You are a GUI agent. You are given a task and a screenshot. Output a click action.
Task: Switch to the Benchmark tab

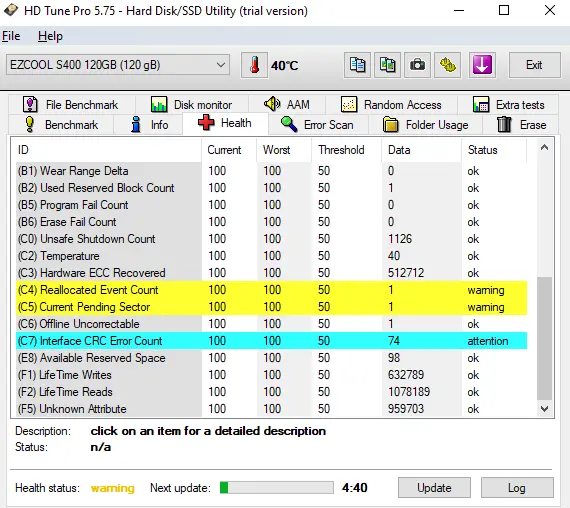(x=61, y=125)
